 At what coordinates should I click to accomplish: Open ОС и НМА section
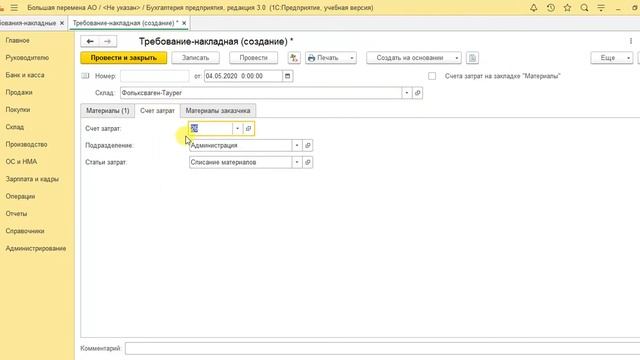pos(21,162)
